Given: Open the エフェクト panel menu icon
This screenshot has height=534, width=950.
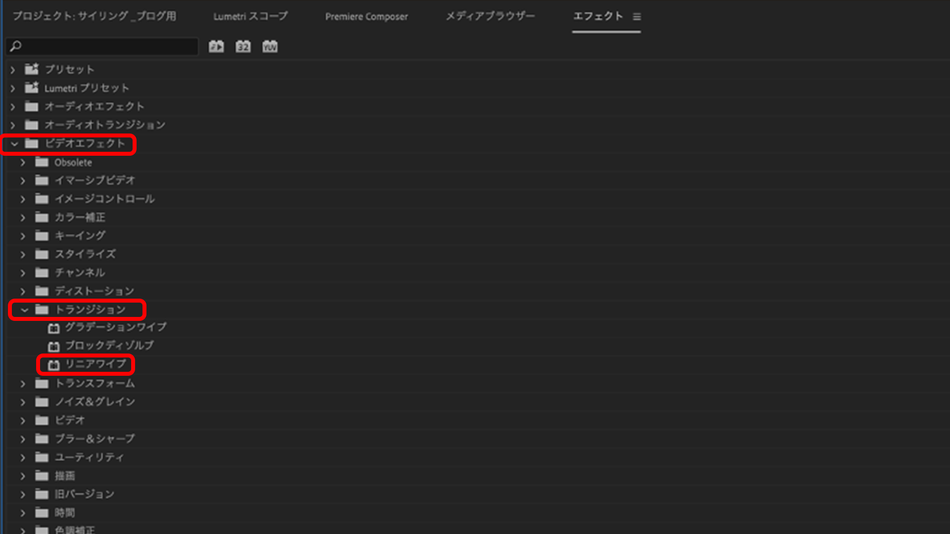Looking at the screenshot, I should [637, 17].
